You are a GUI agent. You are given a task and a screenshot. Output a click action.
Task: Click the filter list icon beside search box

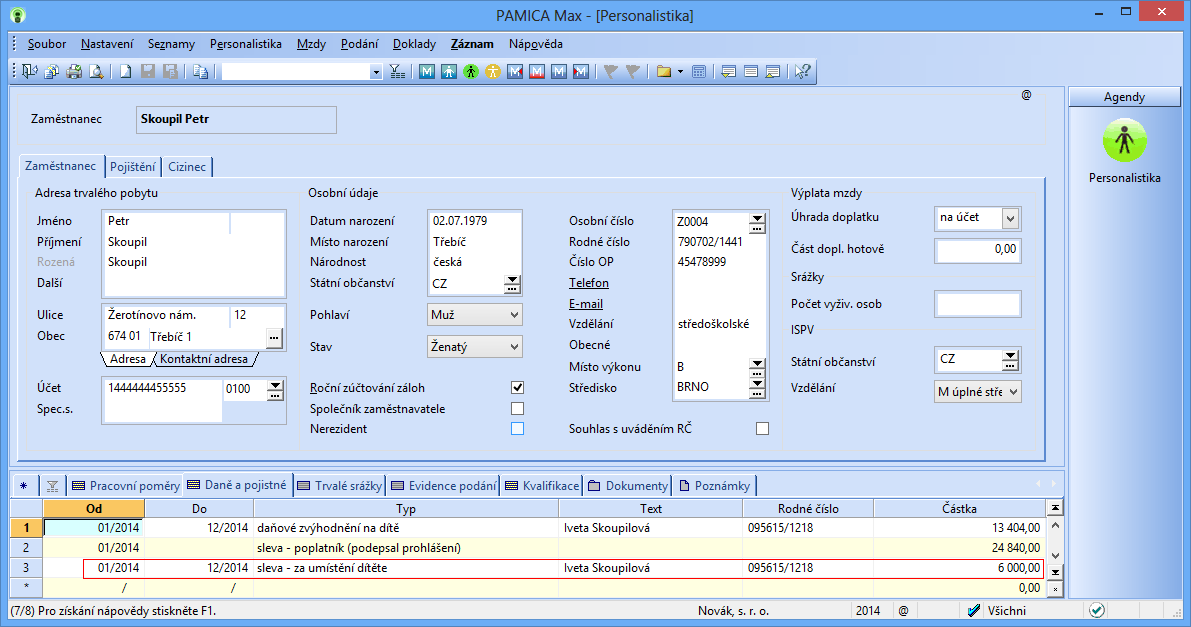[x=397, y=71]
